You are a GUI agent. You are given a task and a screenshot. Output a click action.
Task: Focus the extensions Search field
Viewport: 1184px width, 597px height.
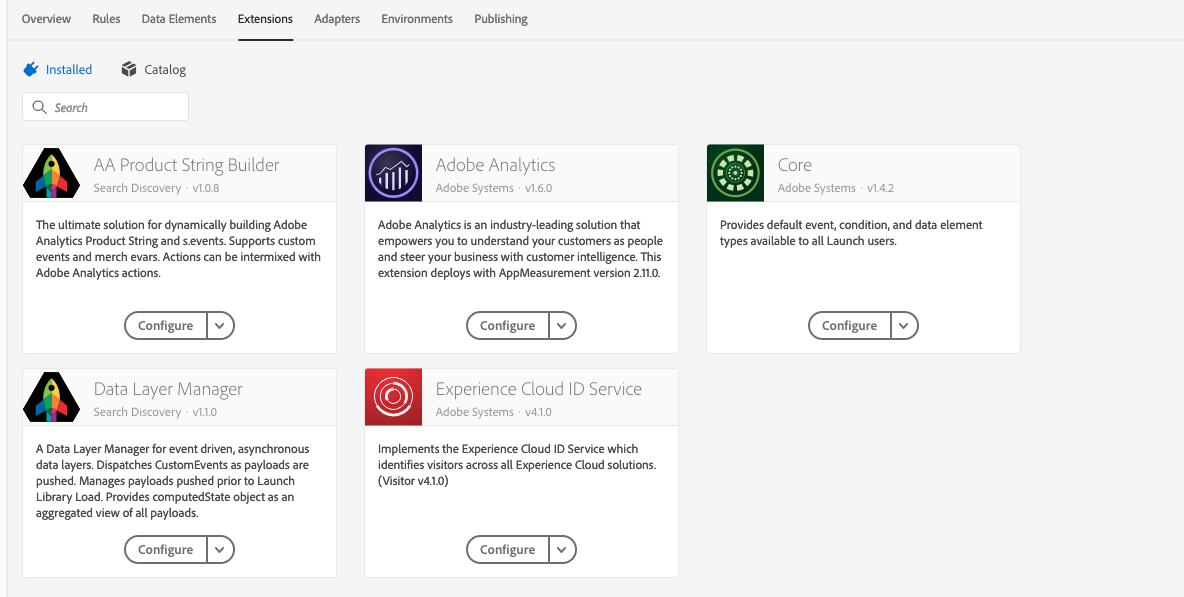click(106, 107)
